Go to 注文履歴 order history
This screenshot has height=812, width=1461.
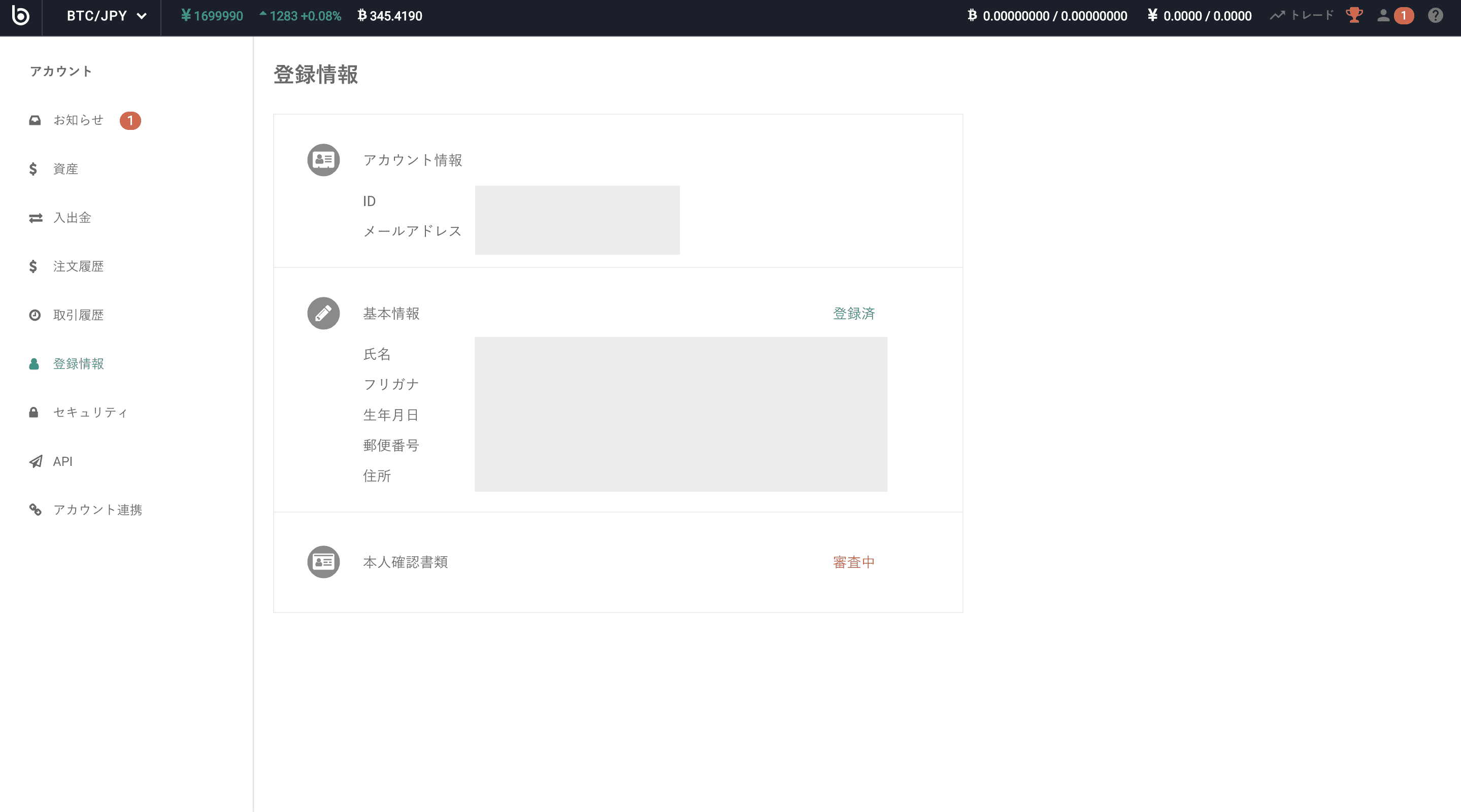(x=78, y=266)
